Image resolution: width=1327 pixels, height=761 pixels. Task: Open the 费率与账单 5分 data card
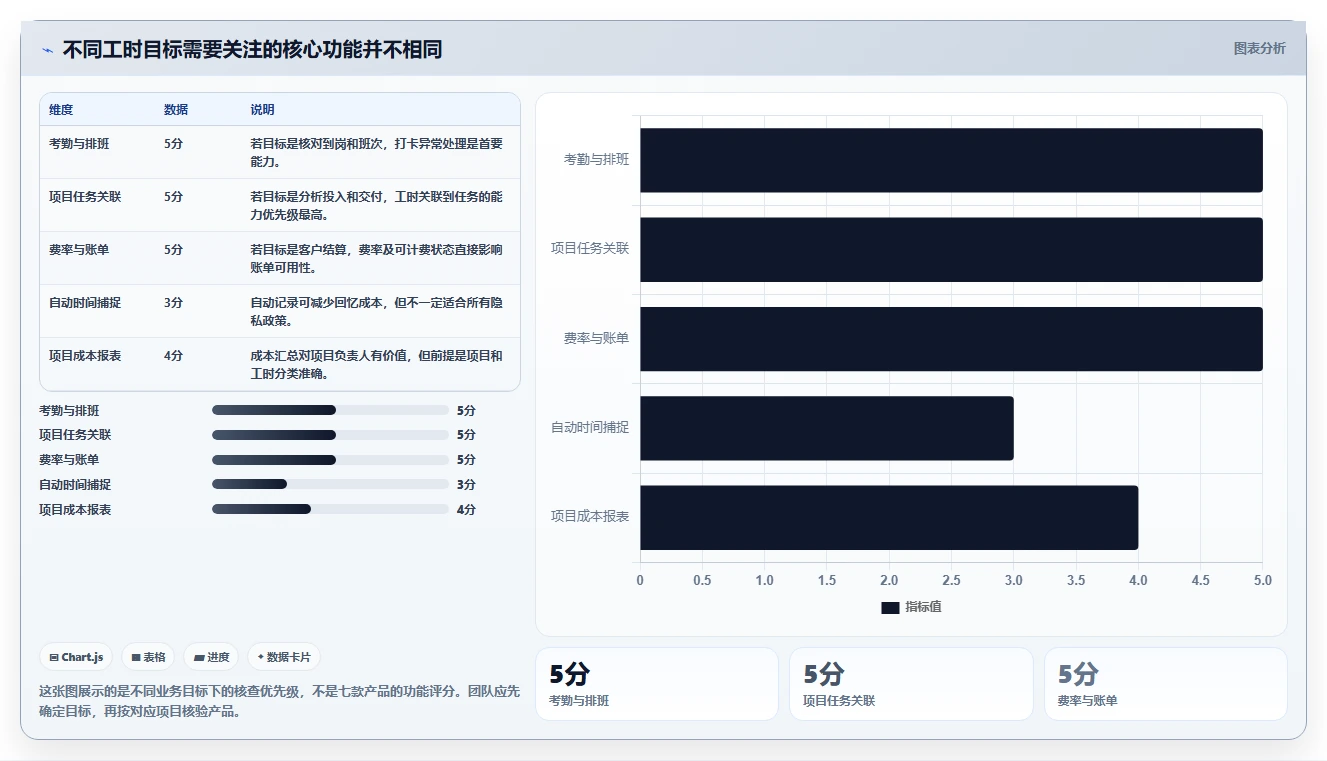[1166, 684]
